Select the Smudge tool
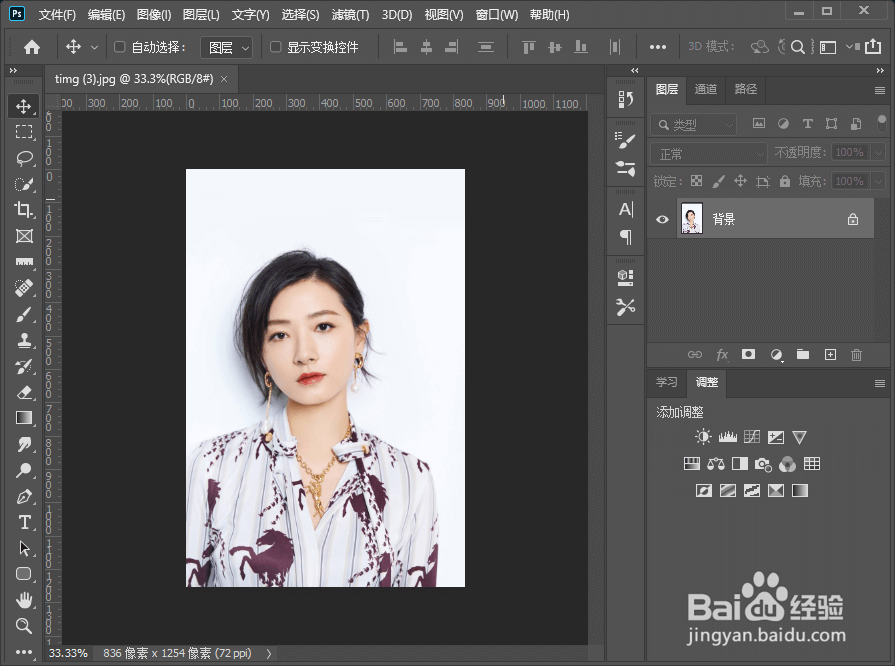Image resolution: width=895 pixels, height=666 pixels. click(23, 444)
